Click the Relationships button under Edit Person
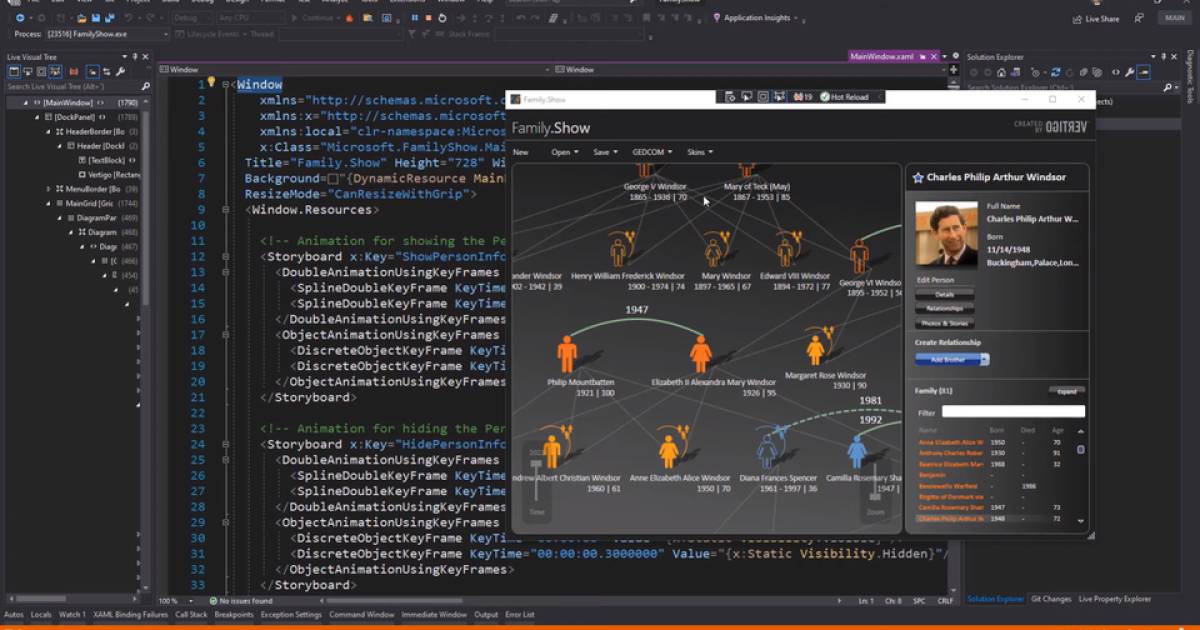Screen dimensions: 1200x630 (943, 307)
